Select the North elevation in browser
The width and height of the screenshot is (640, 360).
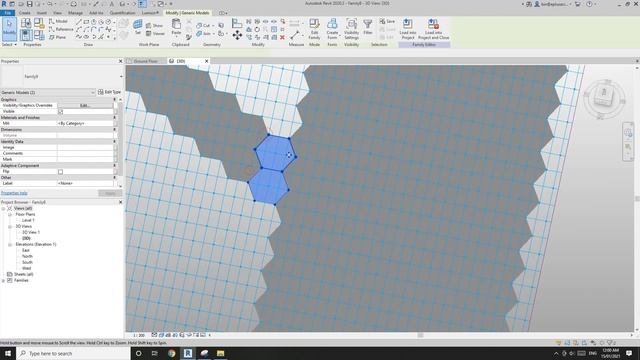27,256
